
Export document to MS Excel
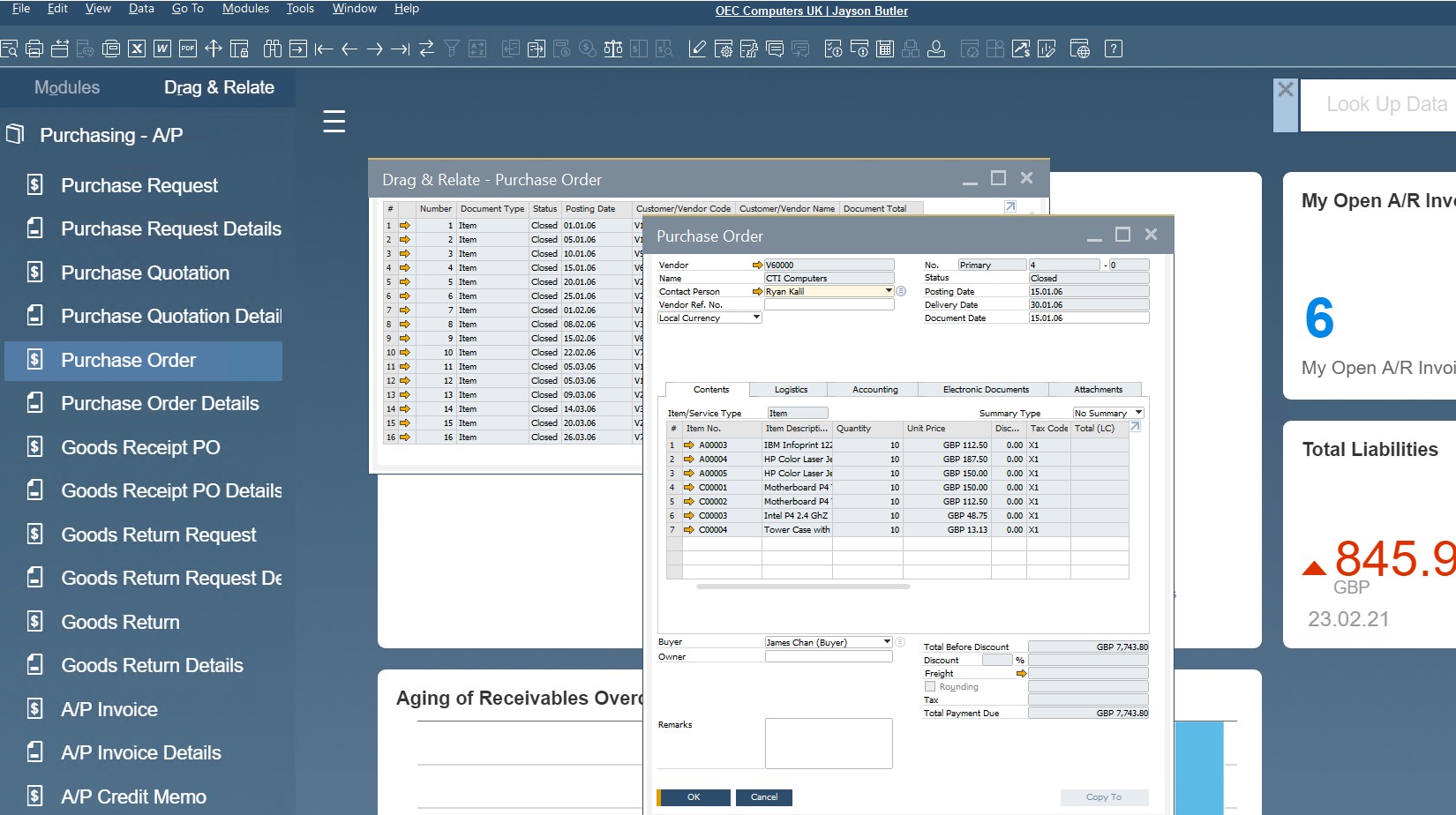135,49
